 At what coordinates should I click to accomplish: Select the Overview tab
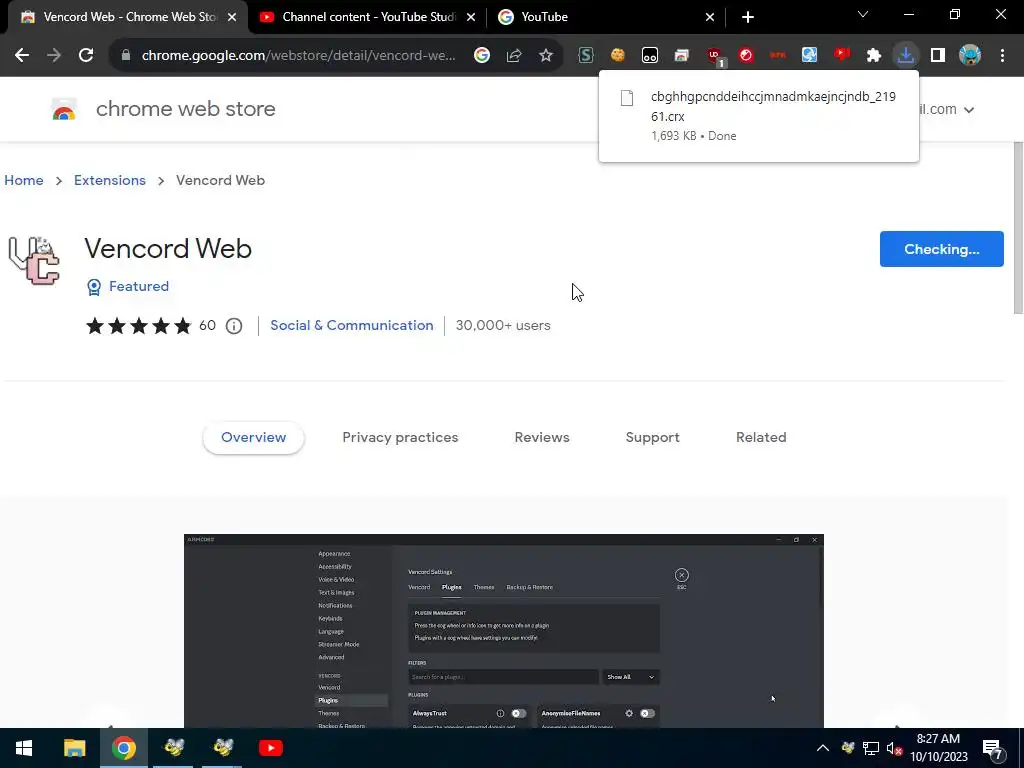coord(253,438)
